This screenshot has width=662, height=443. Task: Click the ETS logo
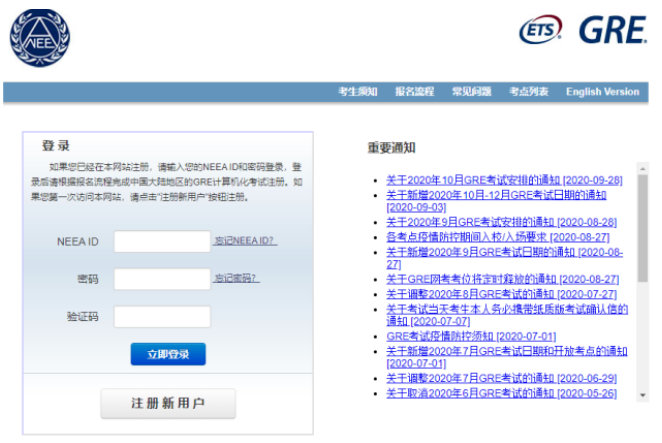[540, 30]
